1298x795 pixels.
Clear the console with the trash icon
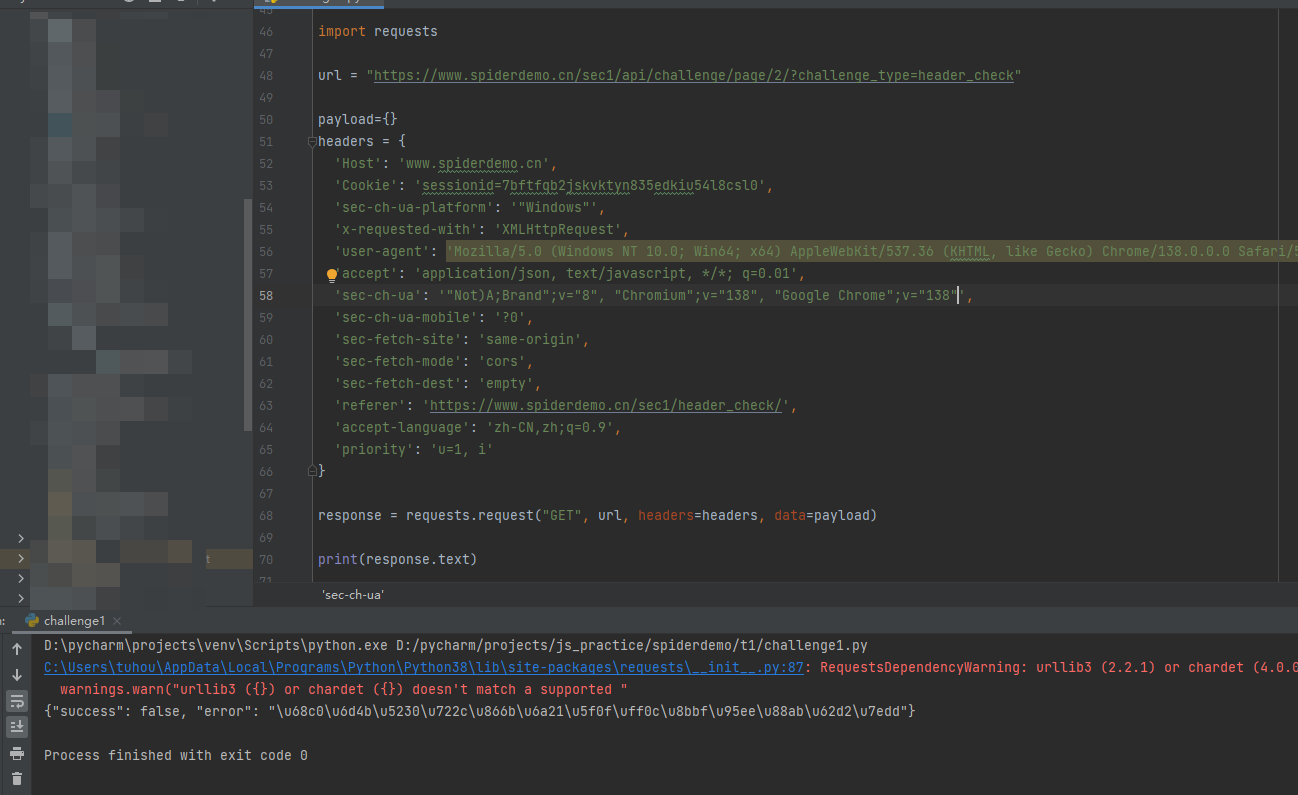coord(17,779)
